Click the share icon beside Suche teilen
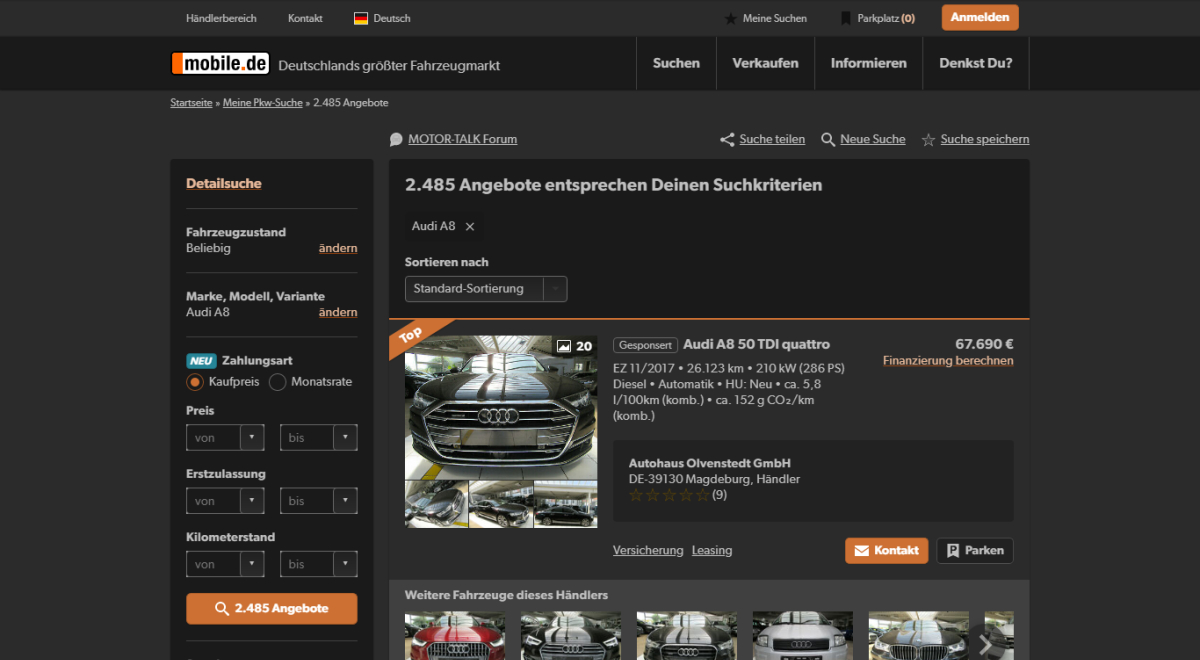Screen dimensions: 1200x660 727,140
